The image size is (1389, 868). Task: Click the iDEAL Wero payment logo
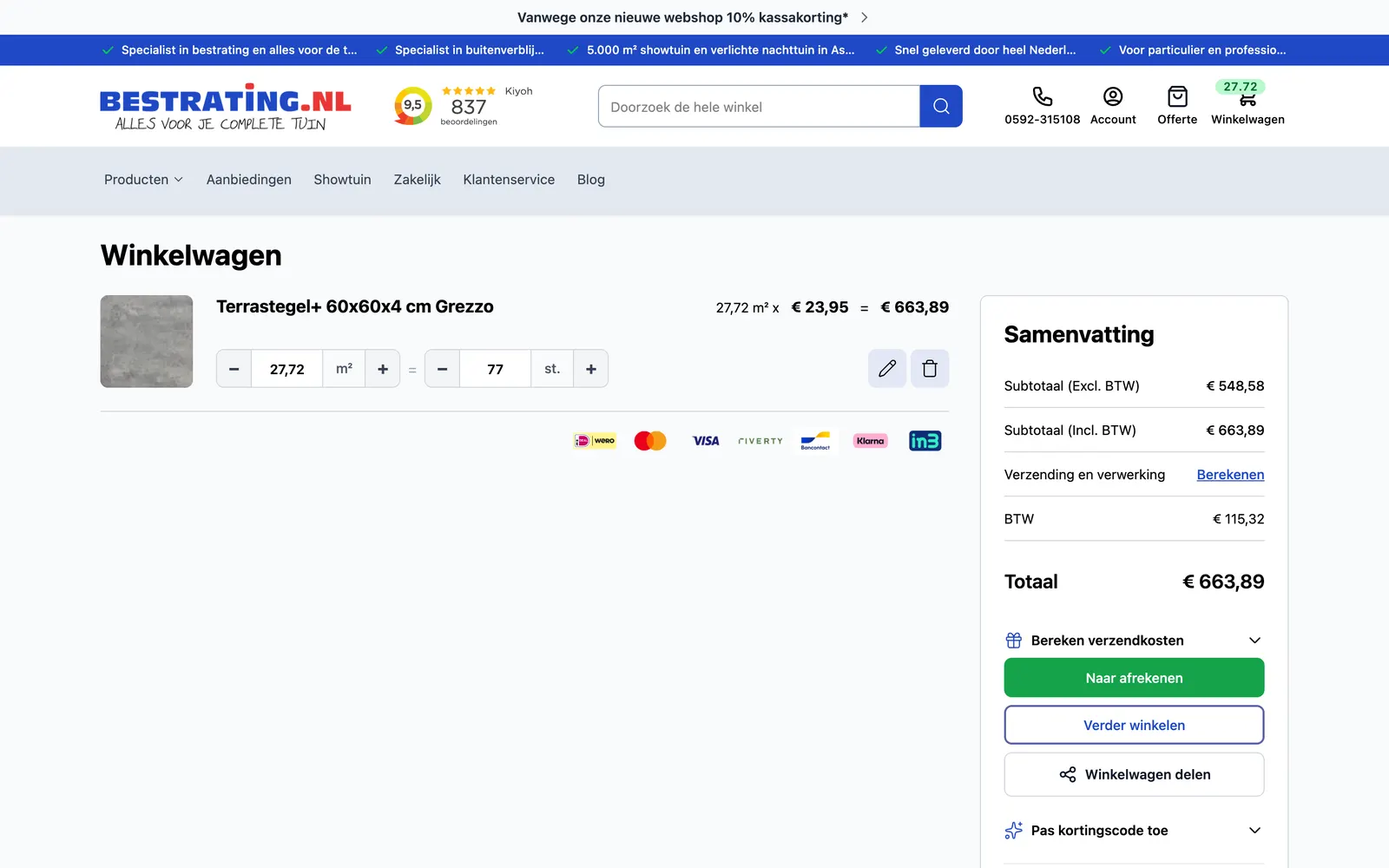(596, 441)
